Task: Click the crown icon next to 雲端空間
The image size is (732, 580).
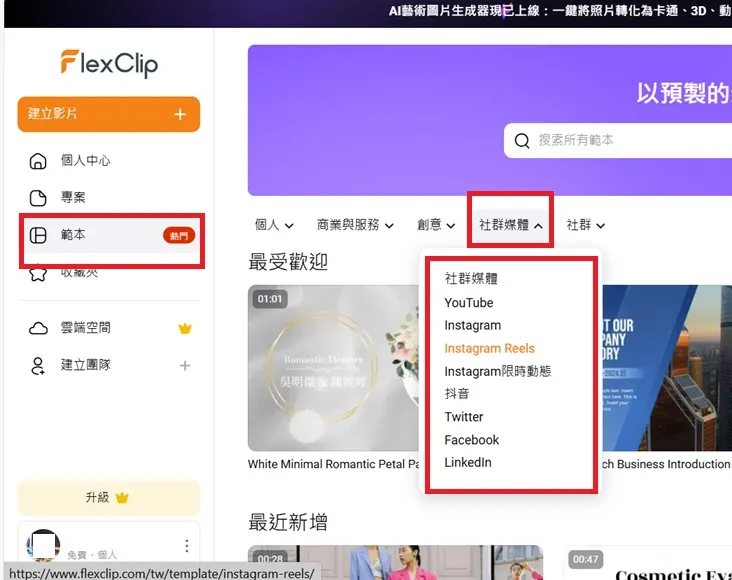Action: (x=185, y=328)
